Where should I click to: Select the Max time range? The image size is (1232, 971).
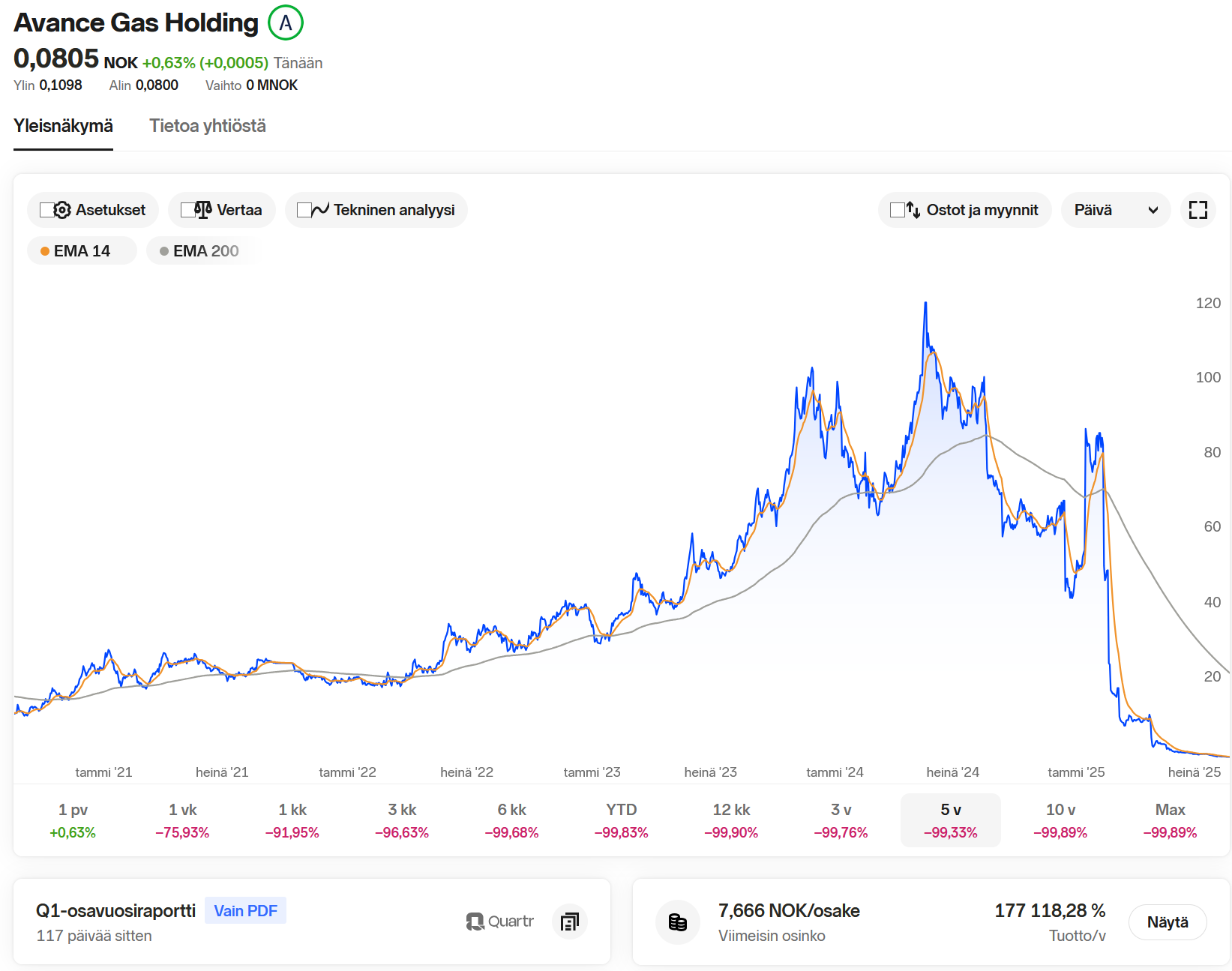[1170, 820]
